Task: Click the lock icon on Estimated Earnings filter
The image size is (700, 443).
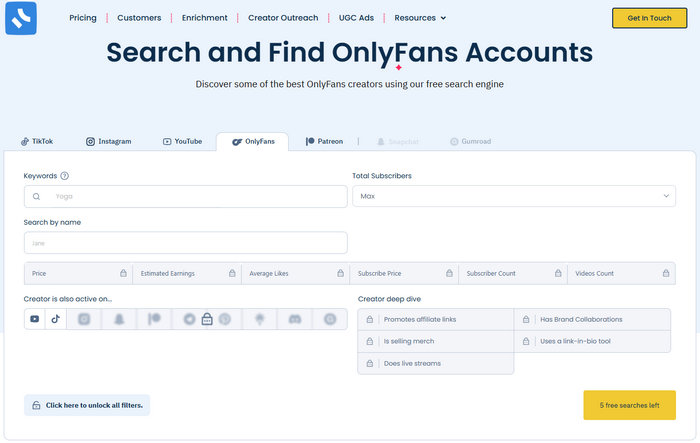Action: point(232,273)
